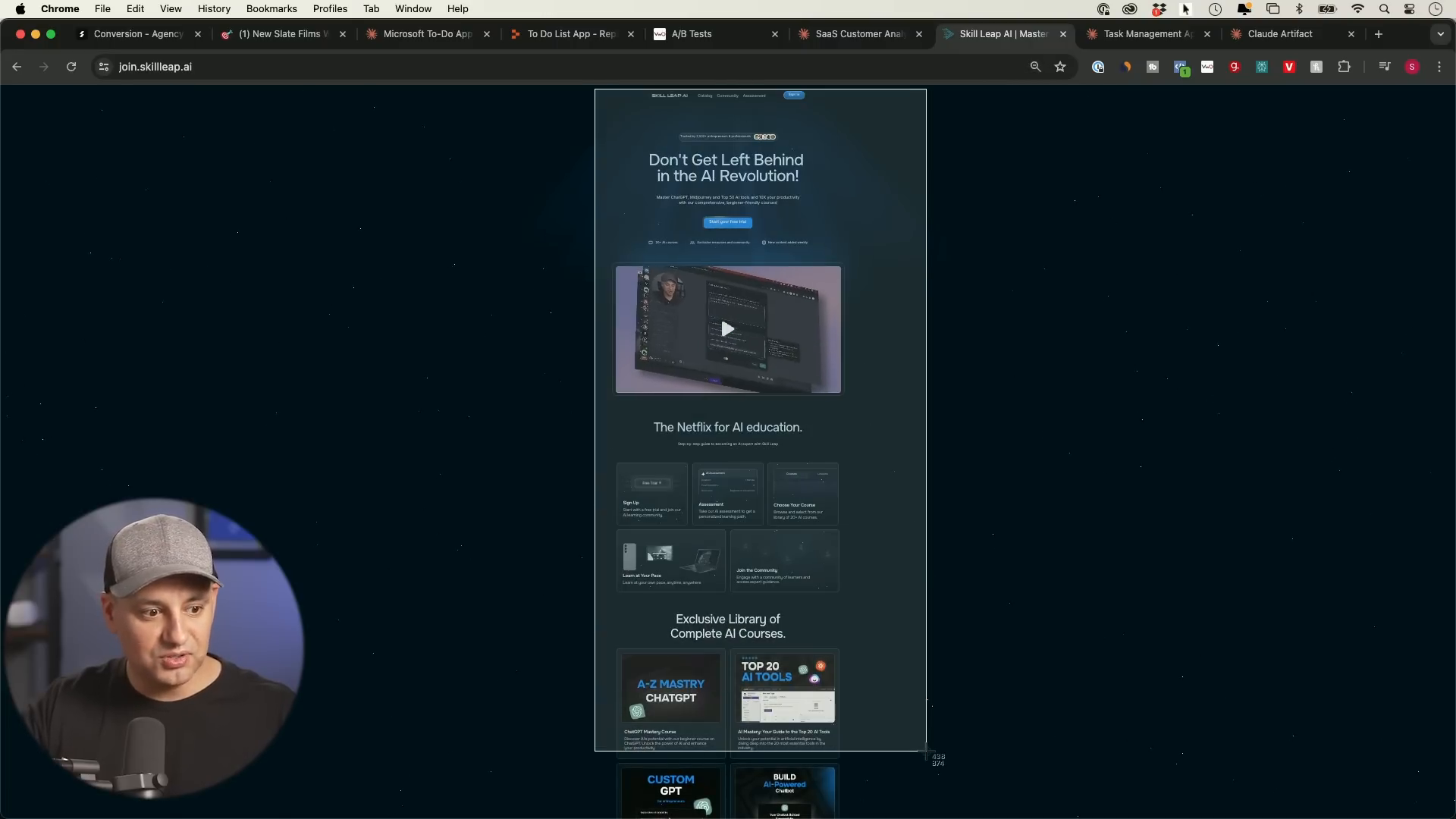Reload the join.skillleap.ai page
Screen dimensions: 1456x819
pyautogui.click(x=71, y=67)
